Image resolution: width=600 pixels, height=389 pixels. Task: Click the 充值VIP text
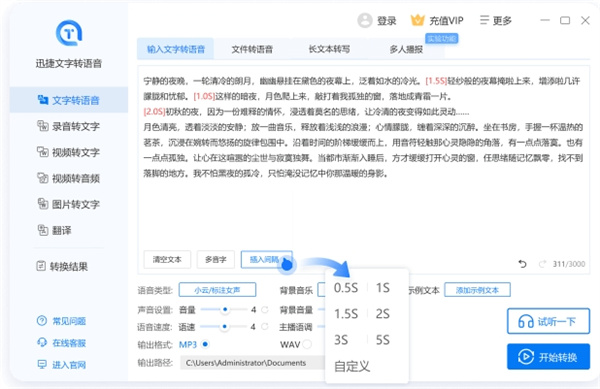pyautogui.click(x=446, y=21)
